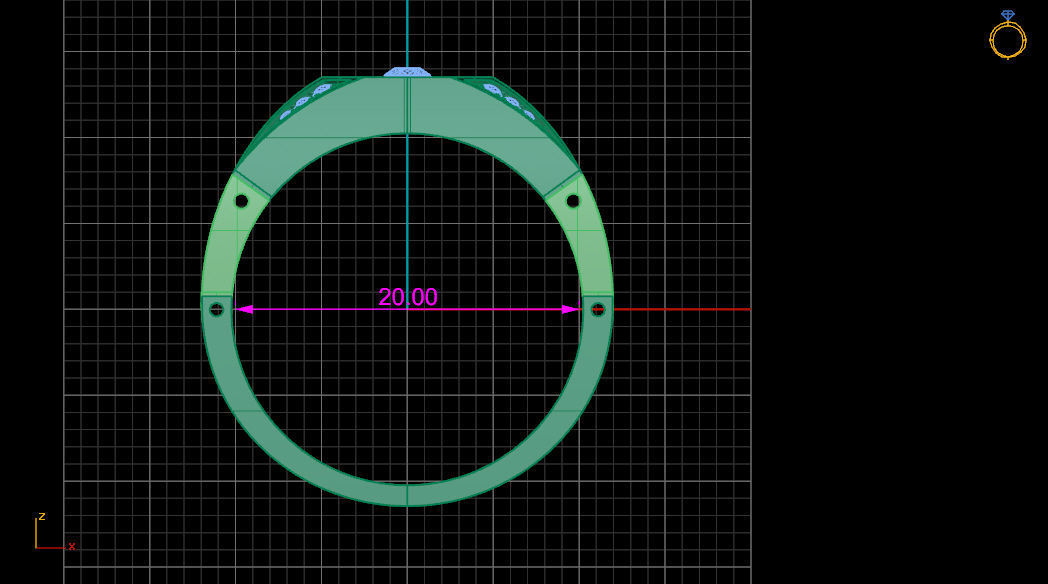Select the magenta 20.00 dimension text
The image size is (1048, 584).
pos(408,297)
